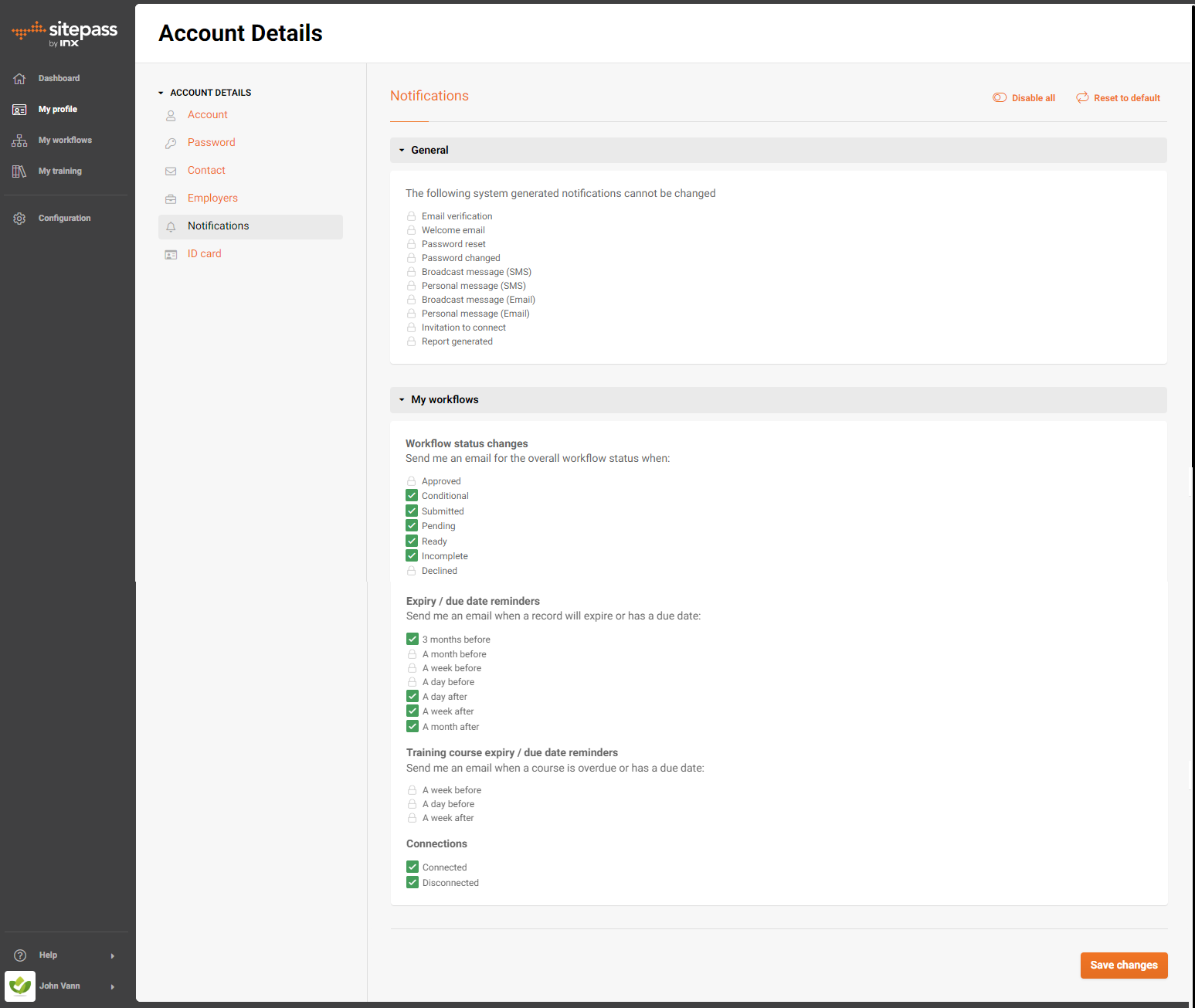Click the Help question mark icon
The height and width of the screenshot is (1008, 1195).
(20, 955)
